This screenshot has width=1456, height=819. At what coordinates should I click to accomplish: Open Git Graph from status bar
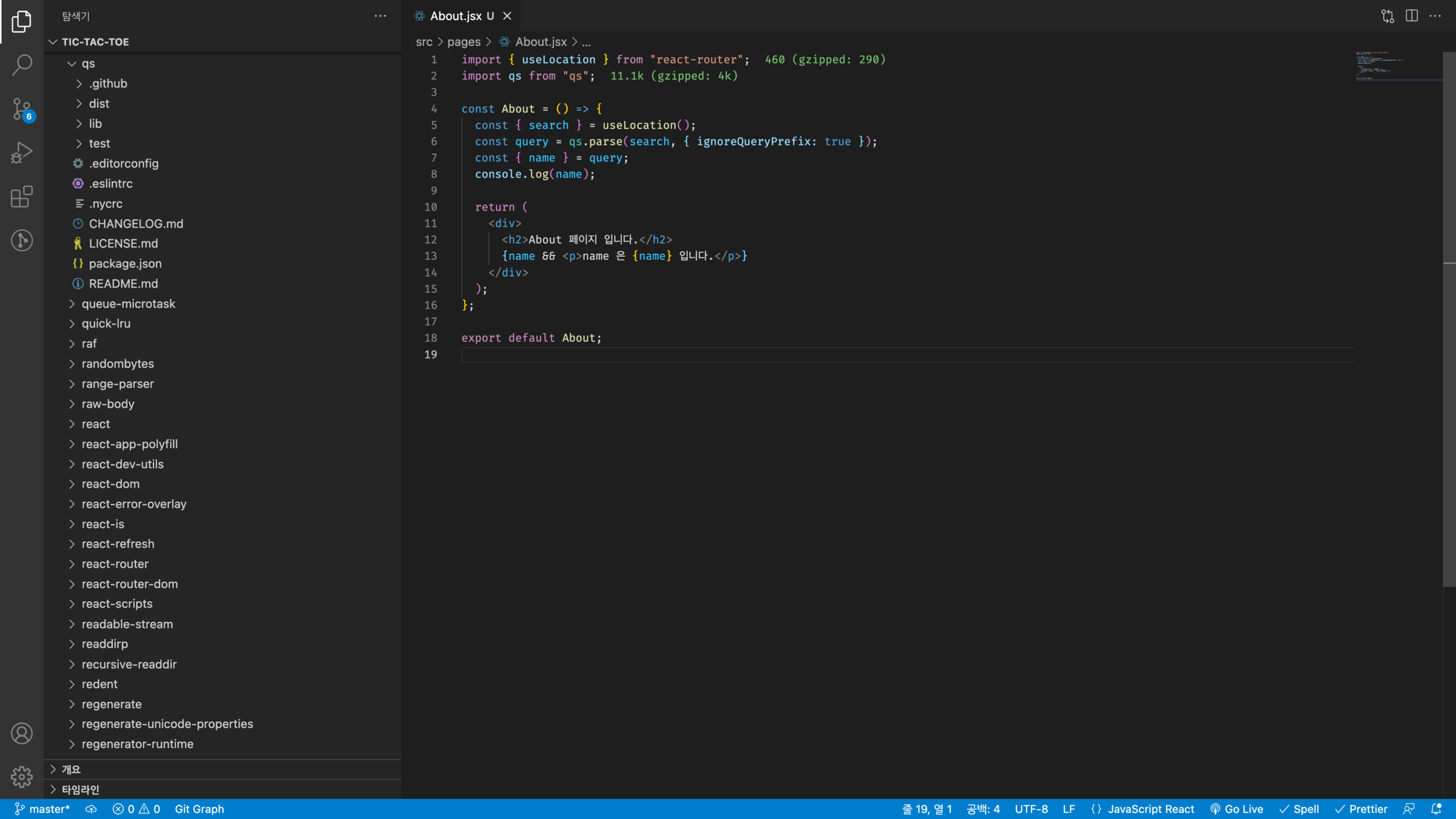(x=199, y=809)
